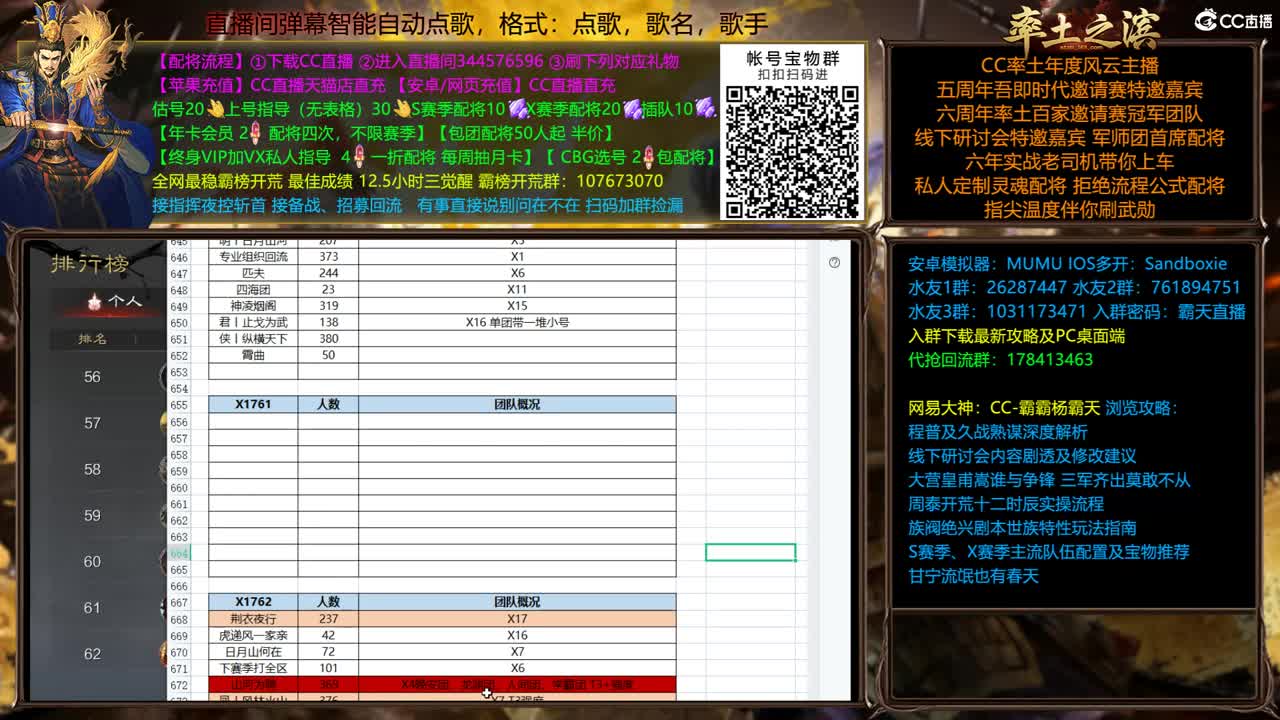
Task: Click the 代抢回流群: 178413463 text
Action: 1001,360
